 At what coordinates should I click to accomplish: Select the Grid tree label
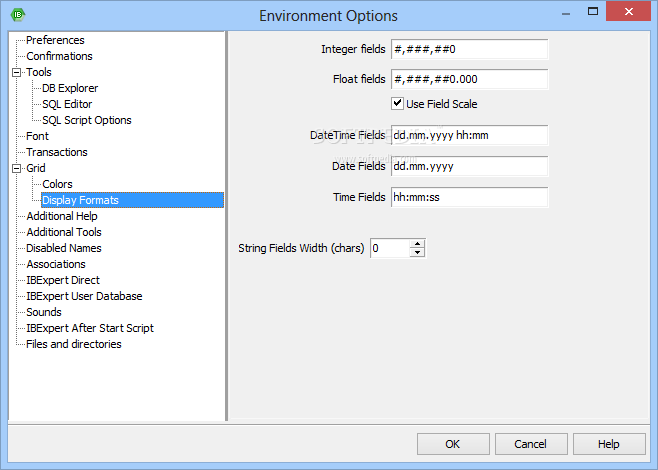click(x=36, y=168)
